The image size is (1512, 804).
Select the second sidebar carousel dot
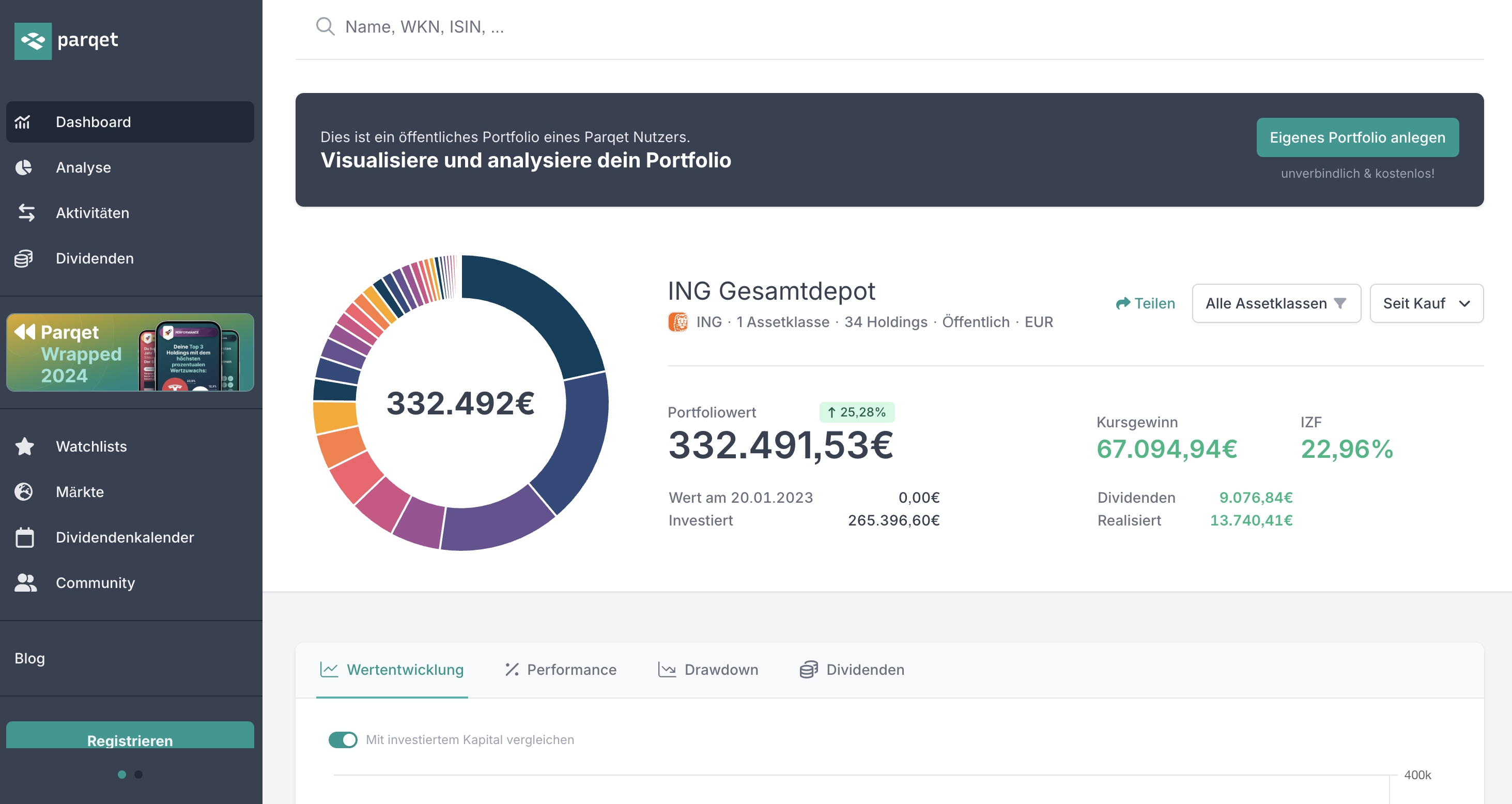tap(138, 774)
